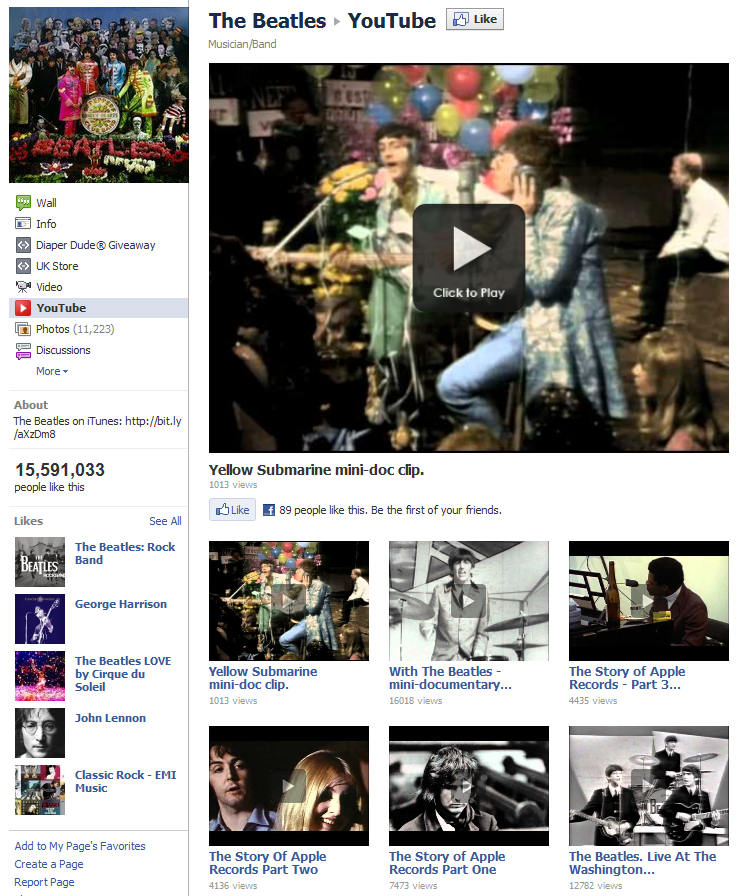Screen dimensions: 740x896
Task: Open The Story Of Apple Records Part Two link
Action: (x=267, y=863)
